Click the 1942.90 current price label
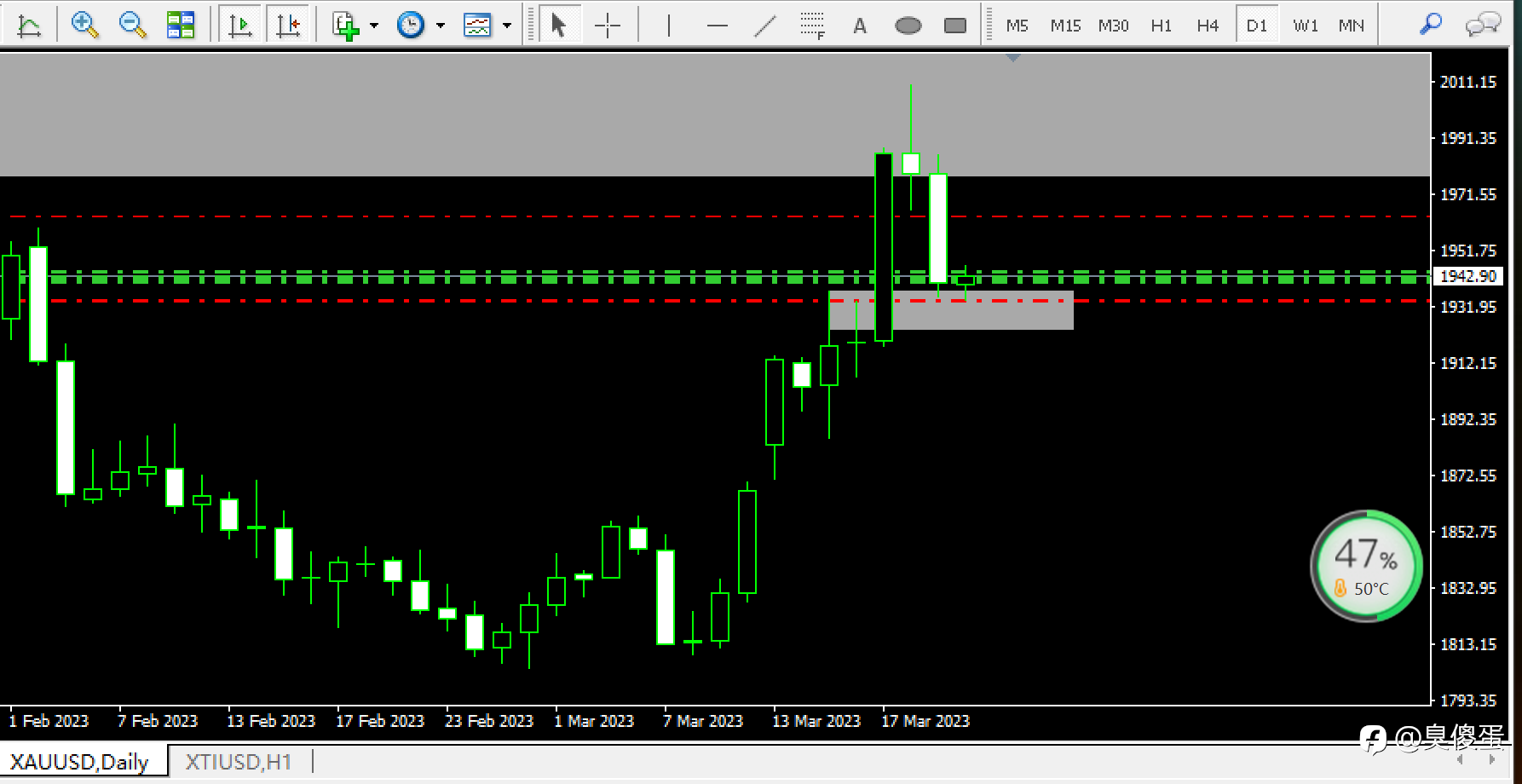Viewport: 1522px width, 784px height. [1467, 276]
